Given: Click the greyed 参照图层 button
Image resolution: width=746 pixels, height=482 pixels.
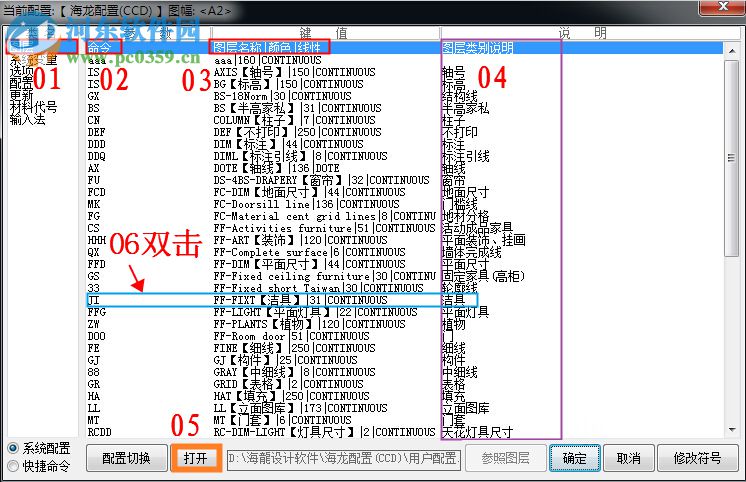Looking at the screenshot, I should pyautogui.click(x=505, y=458).
